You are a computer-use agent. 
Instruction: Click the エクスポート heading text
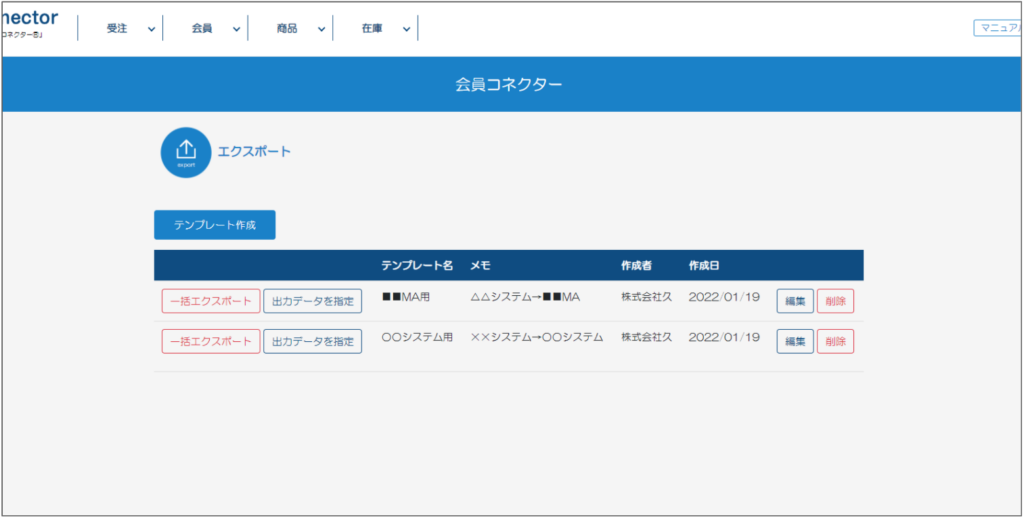click(254, 152)
